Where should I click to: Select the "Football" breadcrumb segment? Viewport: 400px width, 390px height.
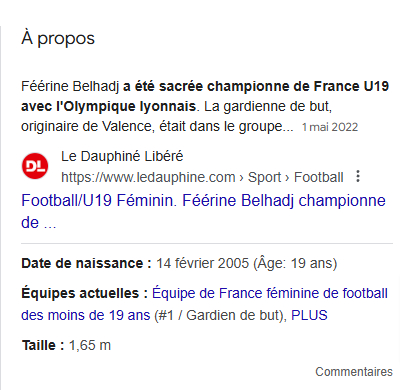[x=319, y=177]
